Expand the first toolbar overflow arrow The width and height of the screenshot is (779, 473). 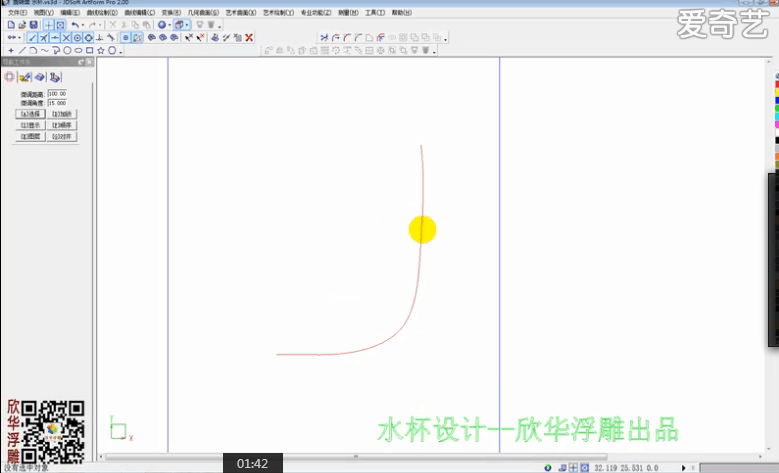coord(220,26)
